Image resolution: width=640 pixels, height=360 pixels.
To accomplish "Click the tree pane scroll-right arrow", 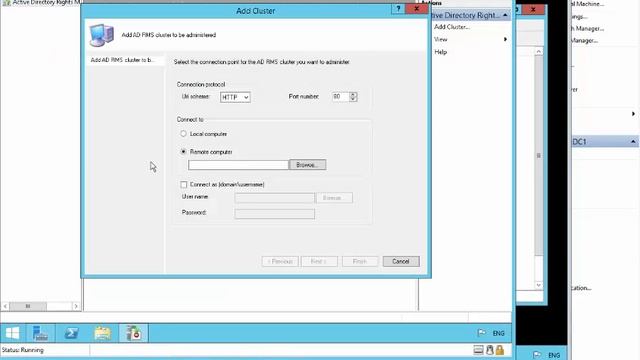I will (76, 306).
